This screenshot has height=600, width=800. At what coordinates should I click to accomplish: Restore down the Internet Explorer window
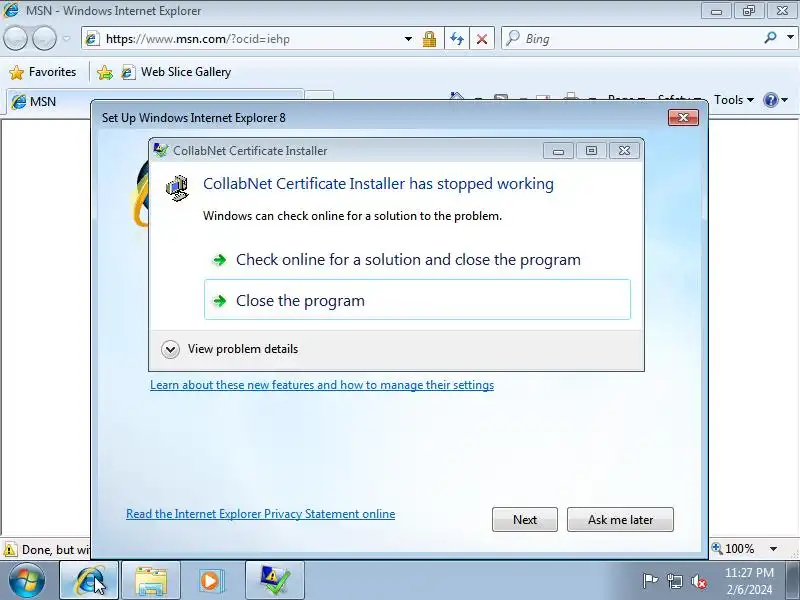(749, 11)
